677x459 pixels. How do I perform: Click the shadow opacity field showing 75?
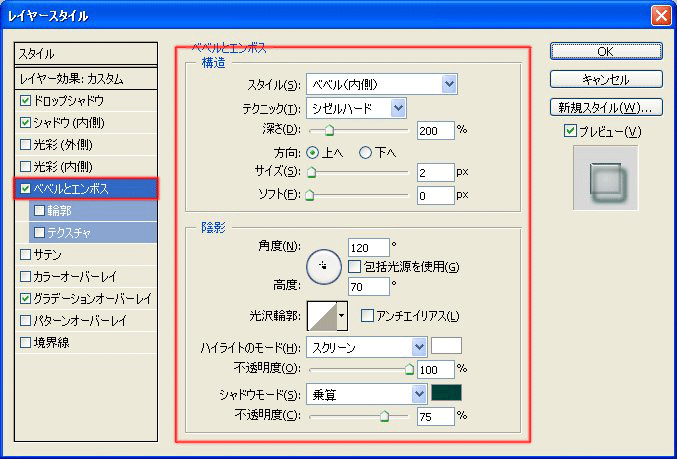point(436,416)
